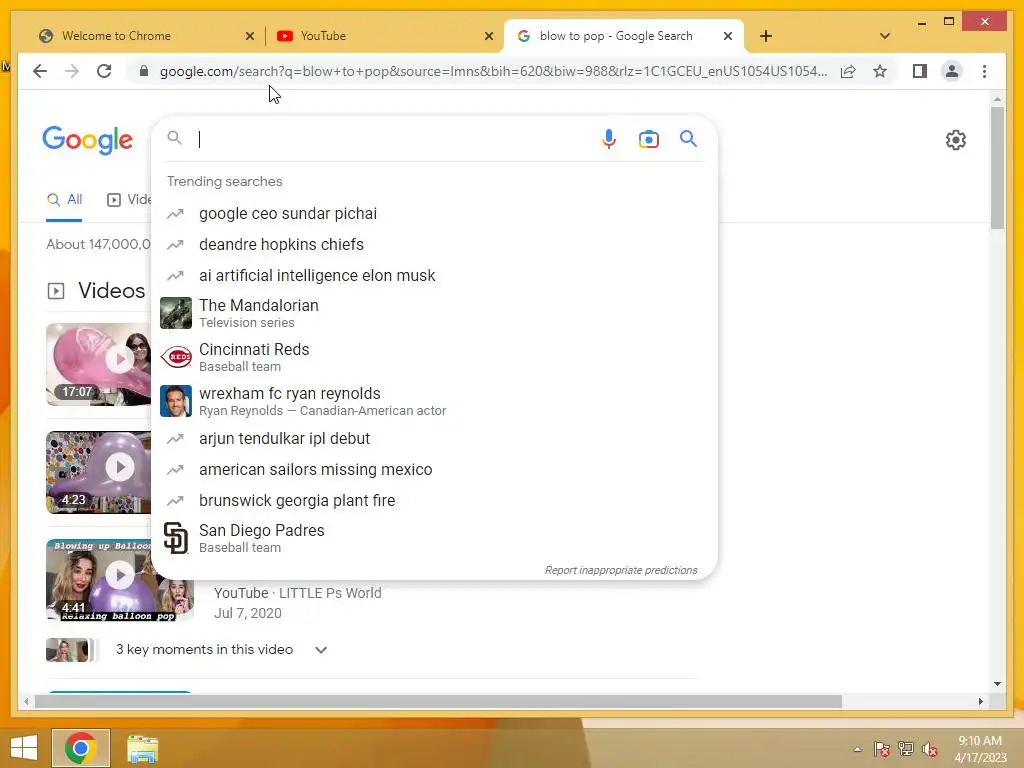Share this page icon in address bar
1024x768 pixels.
[x=848, y=71]
